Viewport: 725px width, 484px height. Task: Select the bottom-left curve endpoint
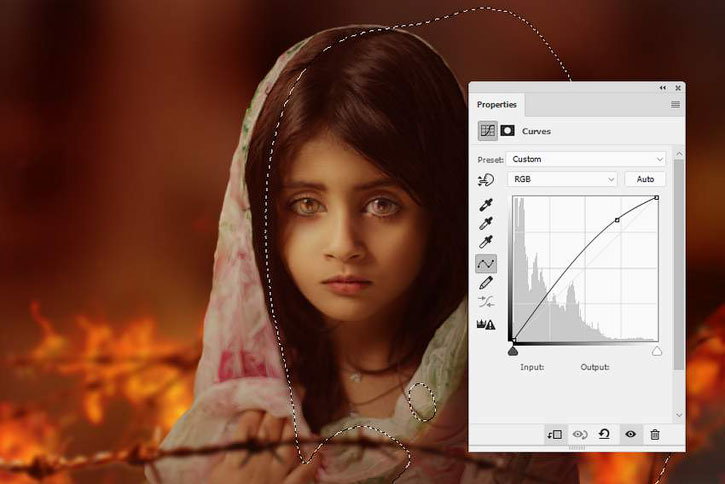tap(514, 341)
